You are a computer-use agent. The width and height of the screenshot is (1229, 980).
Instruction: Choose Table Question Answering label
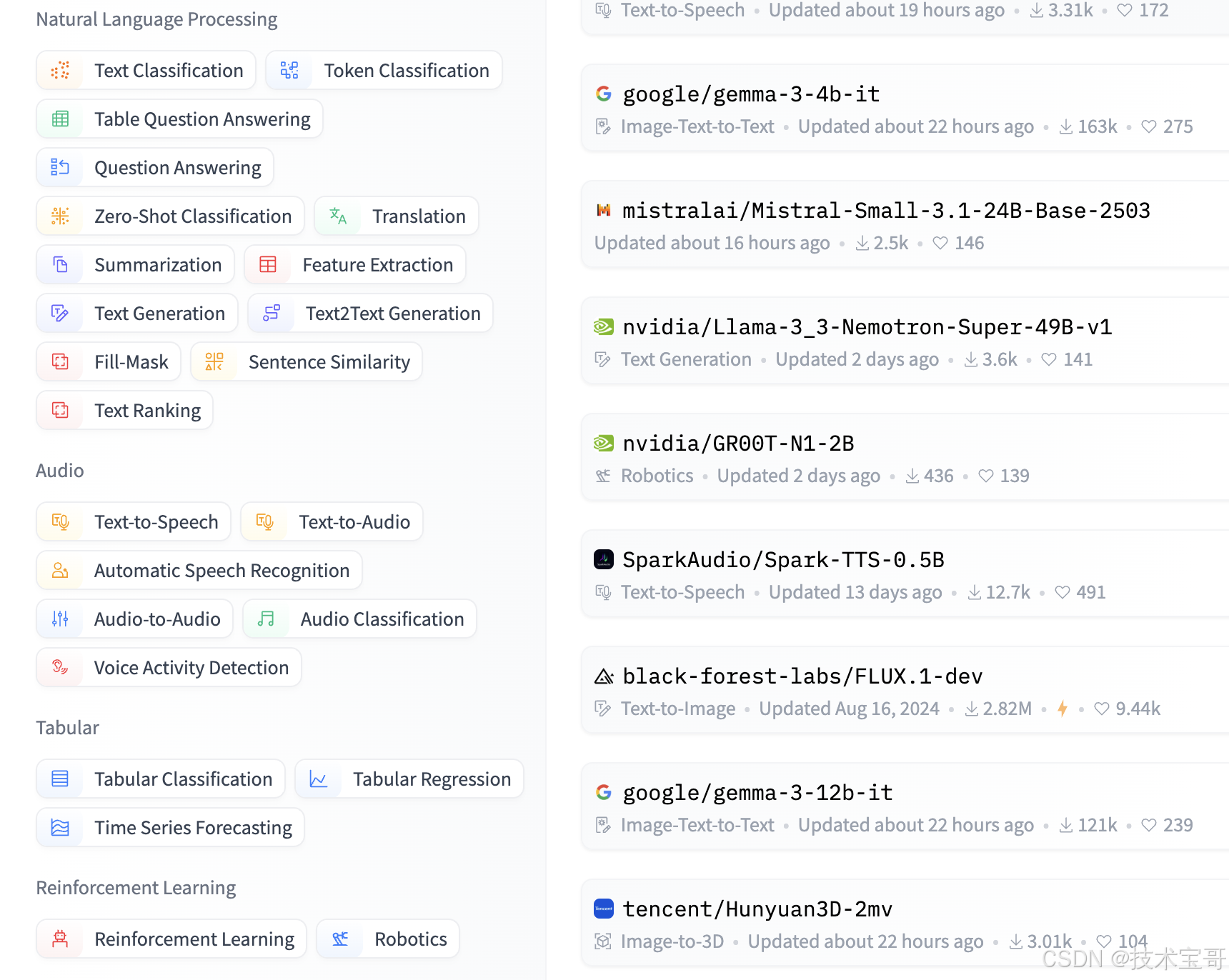point(202,119)
